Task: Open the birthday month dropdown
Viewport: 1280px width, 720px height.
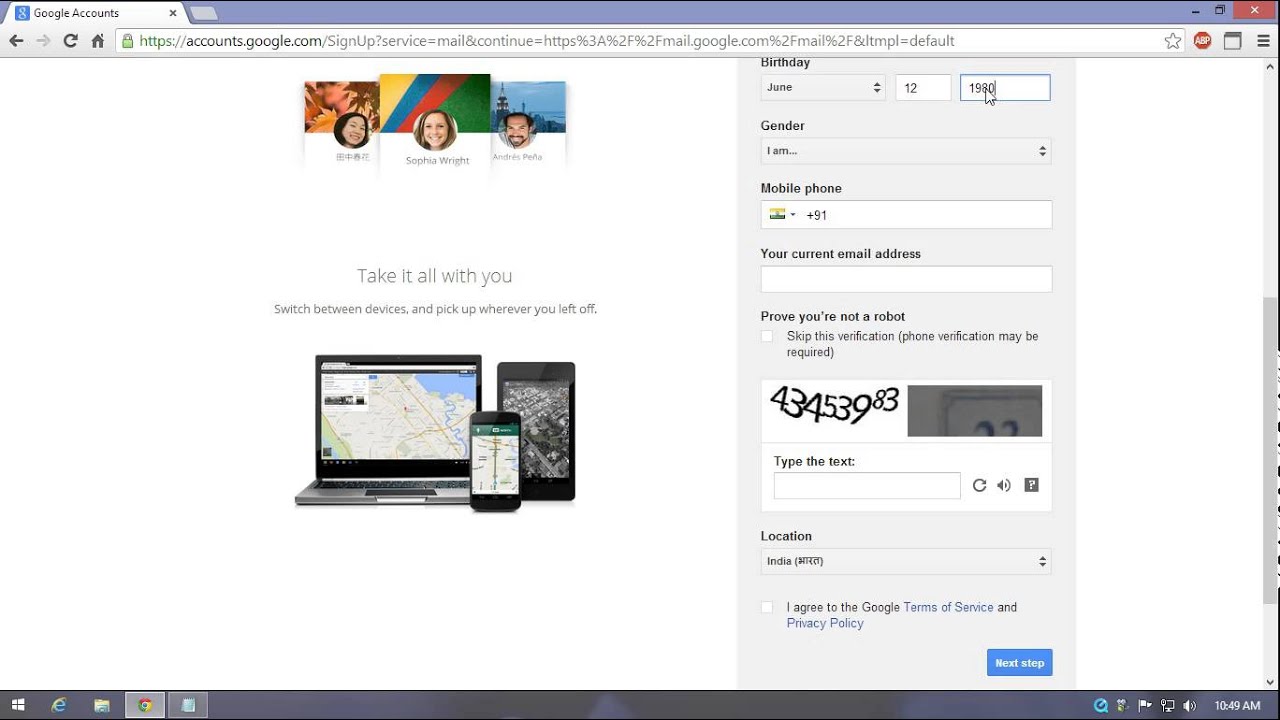Action: [823, 88]
